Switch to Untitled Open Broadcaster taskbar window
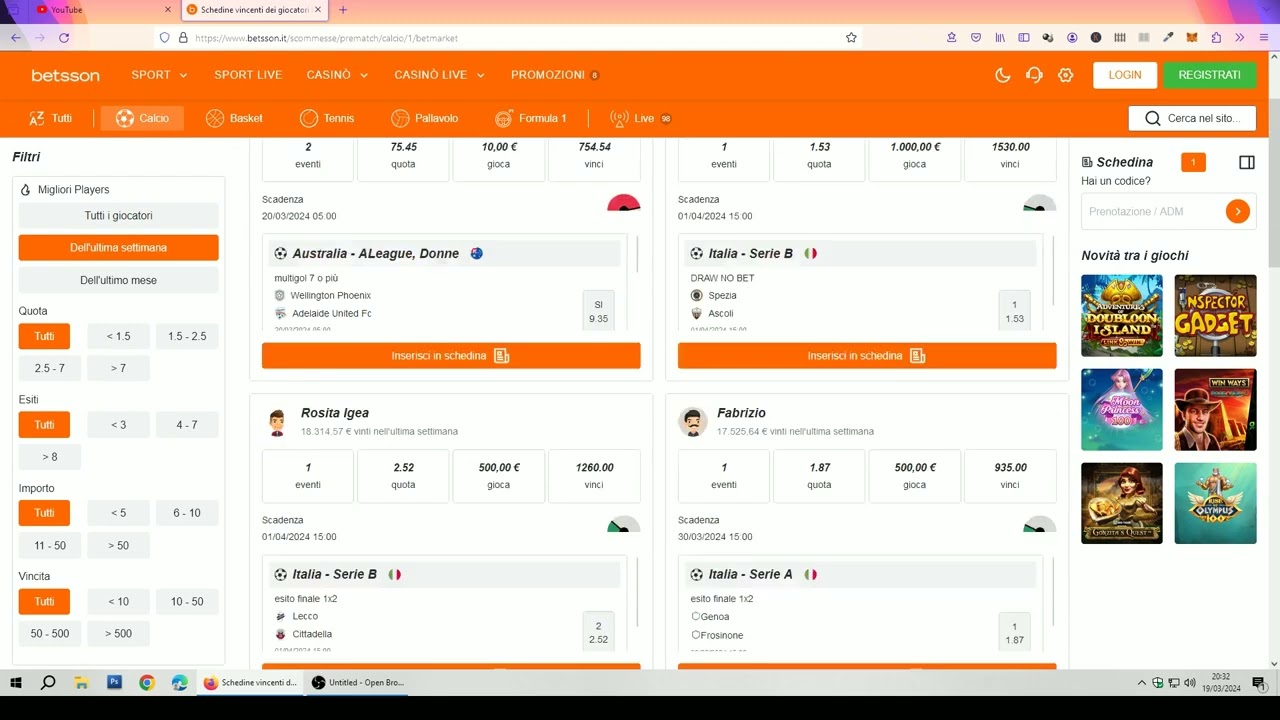Image resolution: width=1280 pixels, height=720 pixels. pyautogui.click(x=359, y=683)
